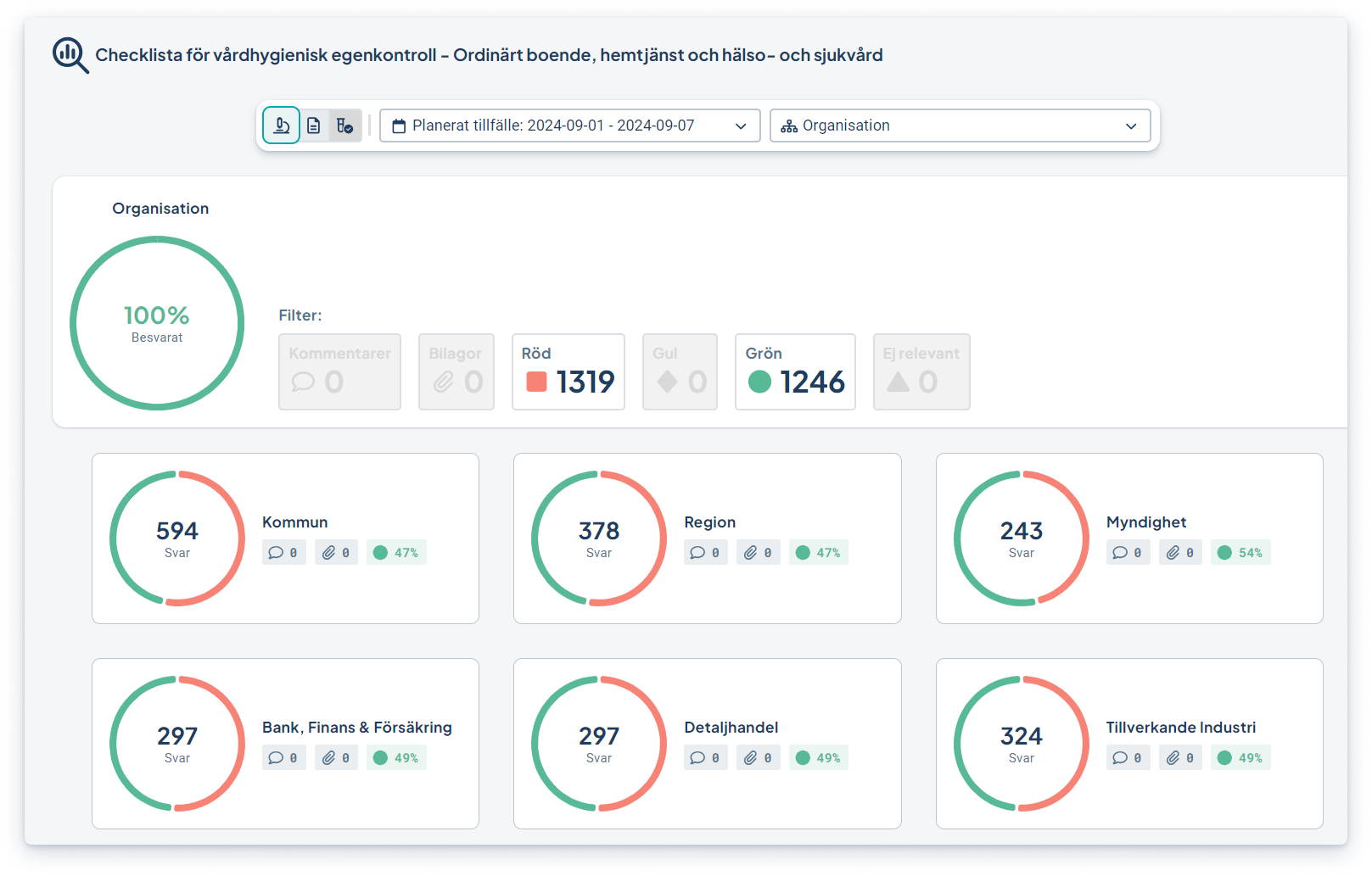Image resolution: width=1372 pixels, height=876 pixels.
Task: Open the Planerat tillfälle date dropdown
Action: (569, 126)
